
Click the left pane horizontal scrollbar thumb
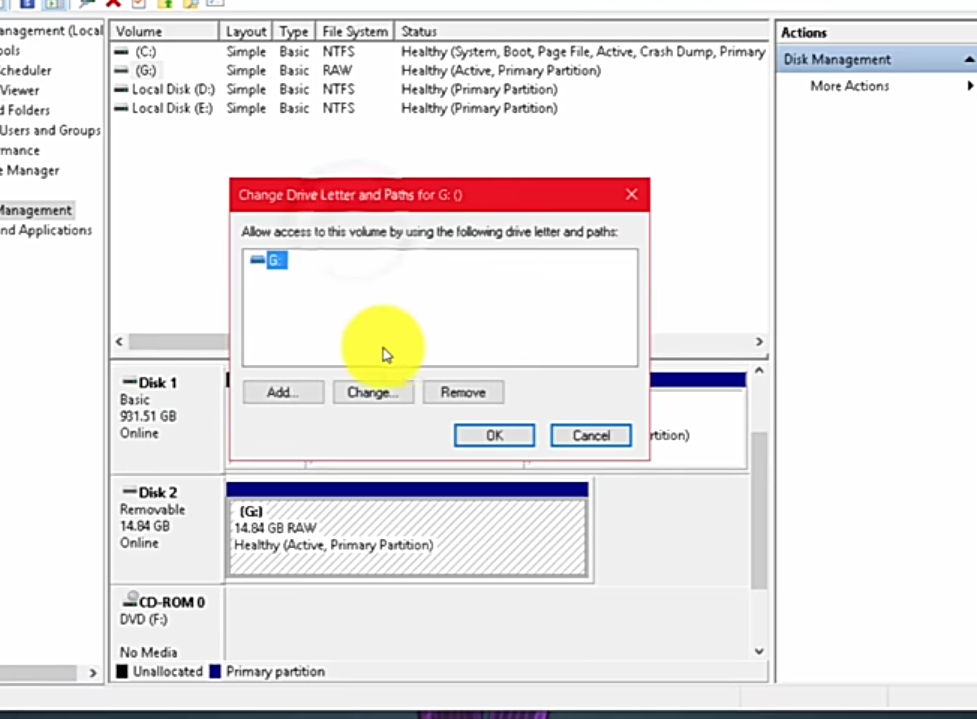[38, 673]
